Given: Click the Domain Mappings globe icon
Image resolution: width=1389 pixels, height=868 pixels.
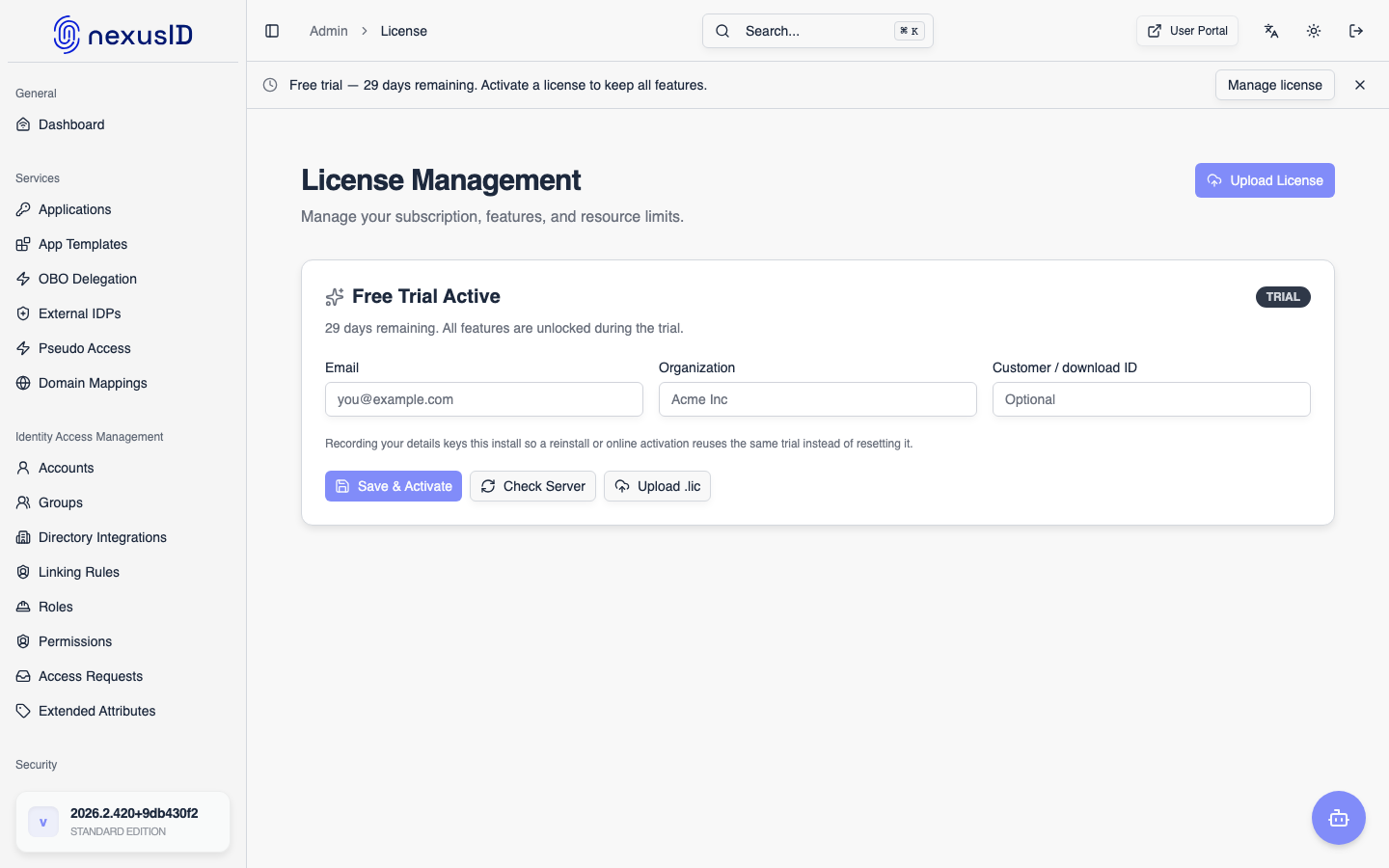Looking at the screenshot, I should 23,383.
